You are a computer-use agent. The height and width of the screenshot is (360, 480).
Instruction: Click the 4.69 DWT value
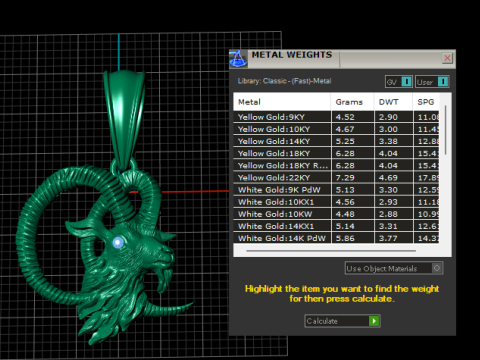(388, 178)
